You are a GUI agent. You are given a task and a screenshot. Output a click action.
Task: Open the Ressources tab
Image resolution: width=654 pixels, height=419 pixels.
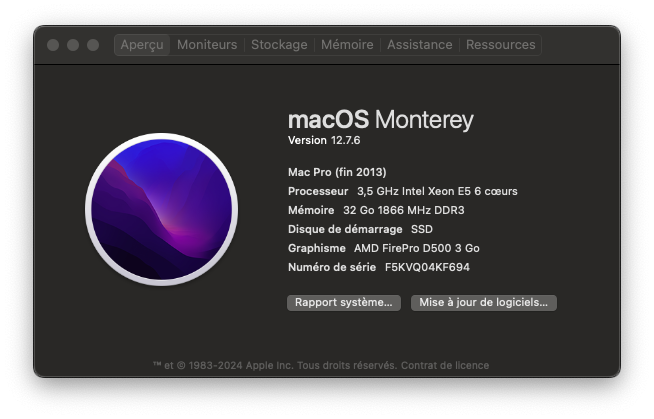[x=501, y=45]
